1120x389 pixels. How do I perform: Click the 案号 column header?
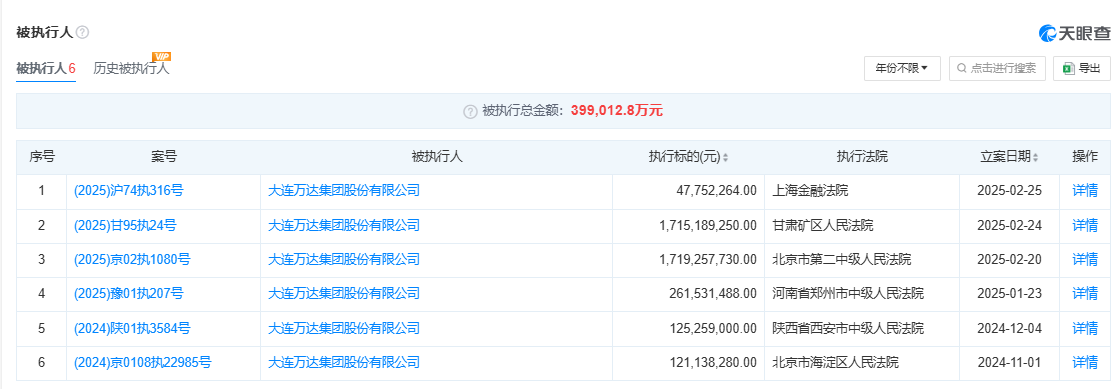164,158
